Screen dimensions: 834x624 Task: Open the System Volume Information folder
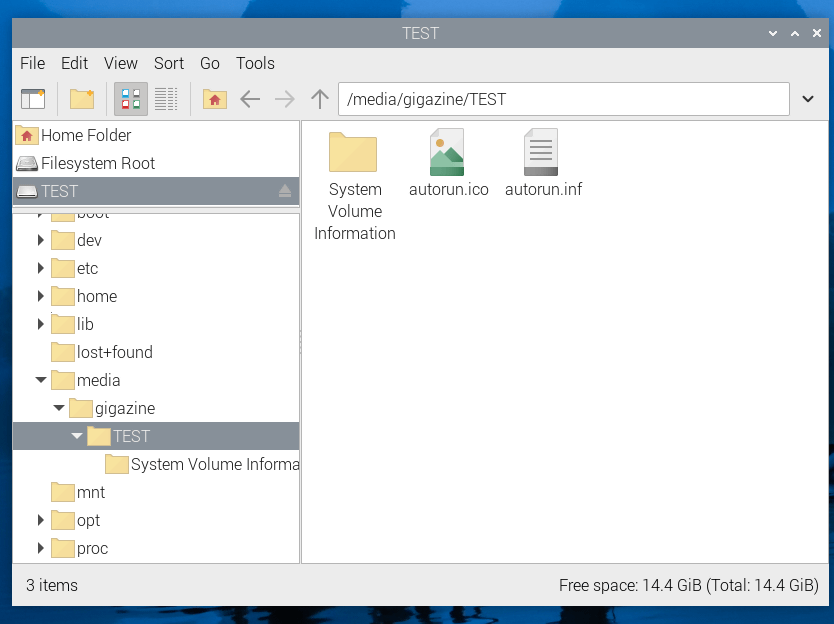[x=354, y=152]
